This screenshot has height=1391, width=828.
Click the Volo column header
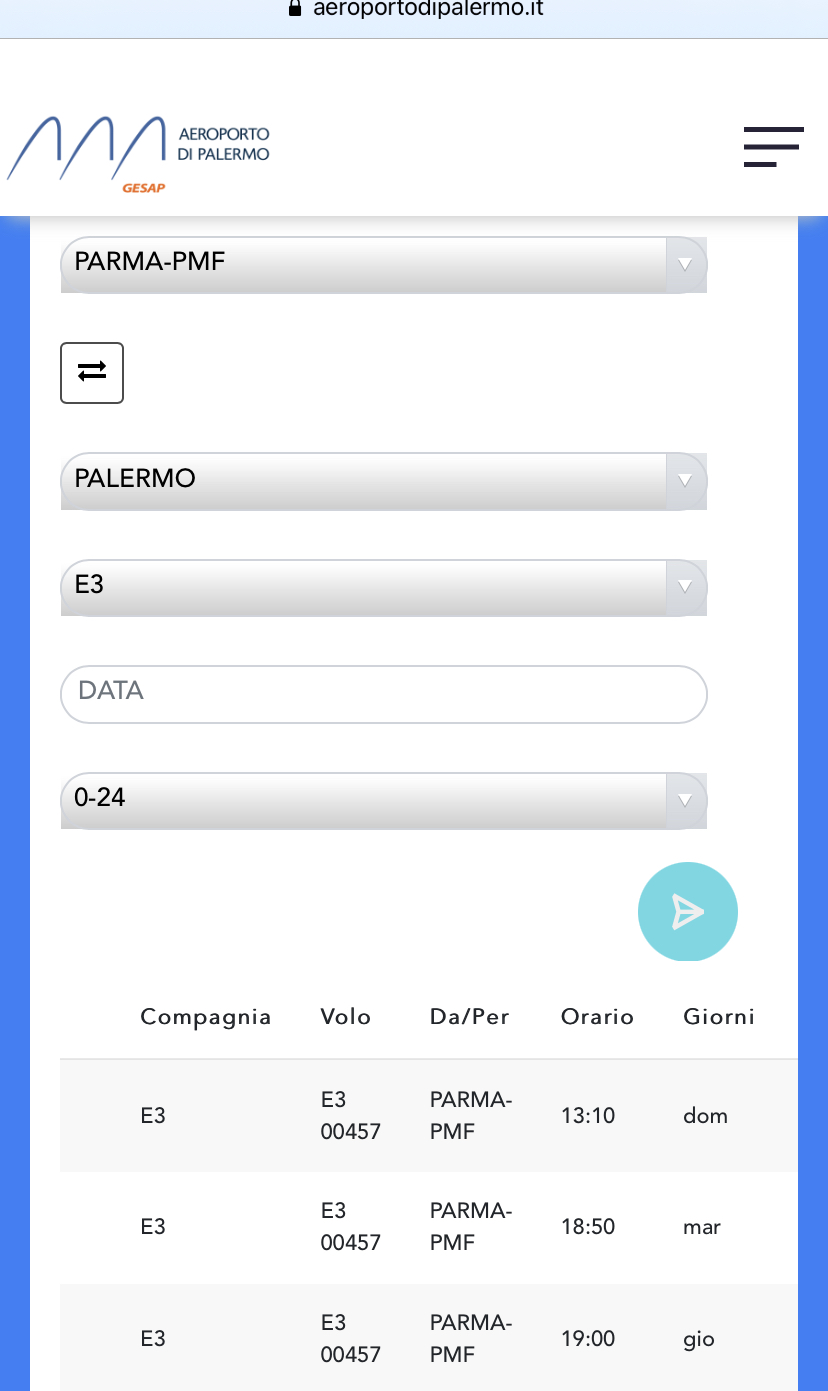pyautogui.click(x=345, y=1017)
